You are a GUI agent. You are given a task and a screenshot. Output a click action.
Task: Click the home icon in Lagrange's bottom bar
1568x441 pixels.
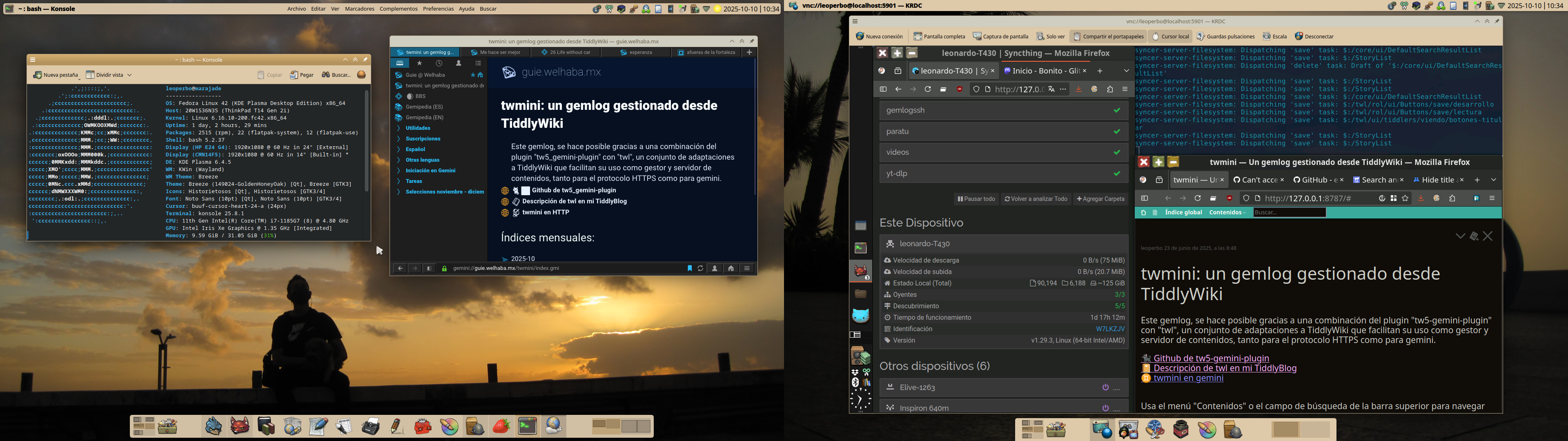731,269
